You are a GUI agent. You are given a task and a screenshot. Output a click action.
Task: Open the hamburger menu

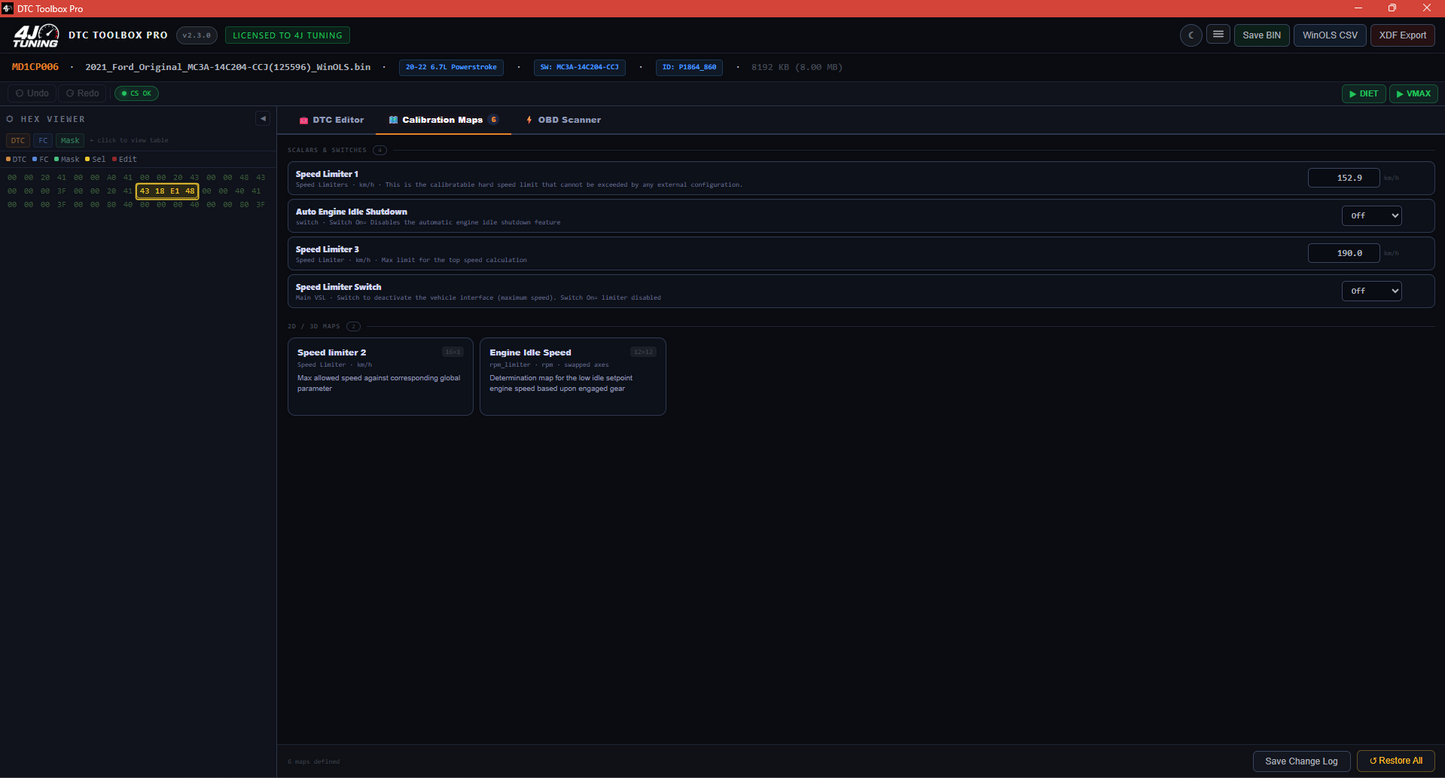[1218, 35]
